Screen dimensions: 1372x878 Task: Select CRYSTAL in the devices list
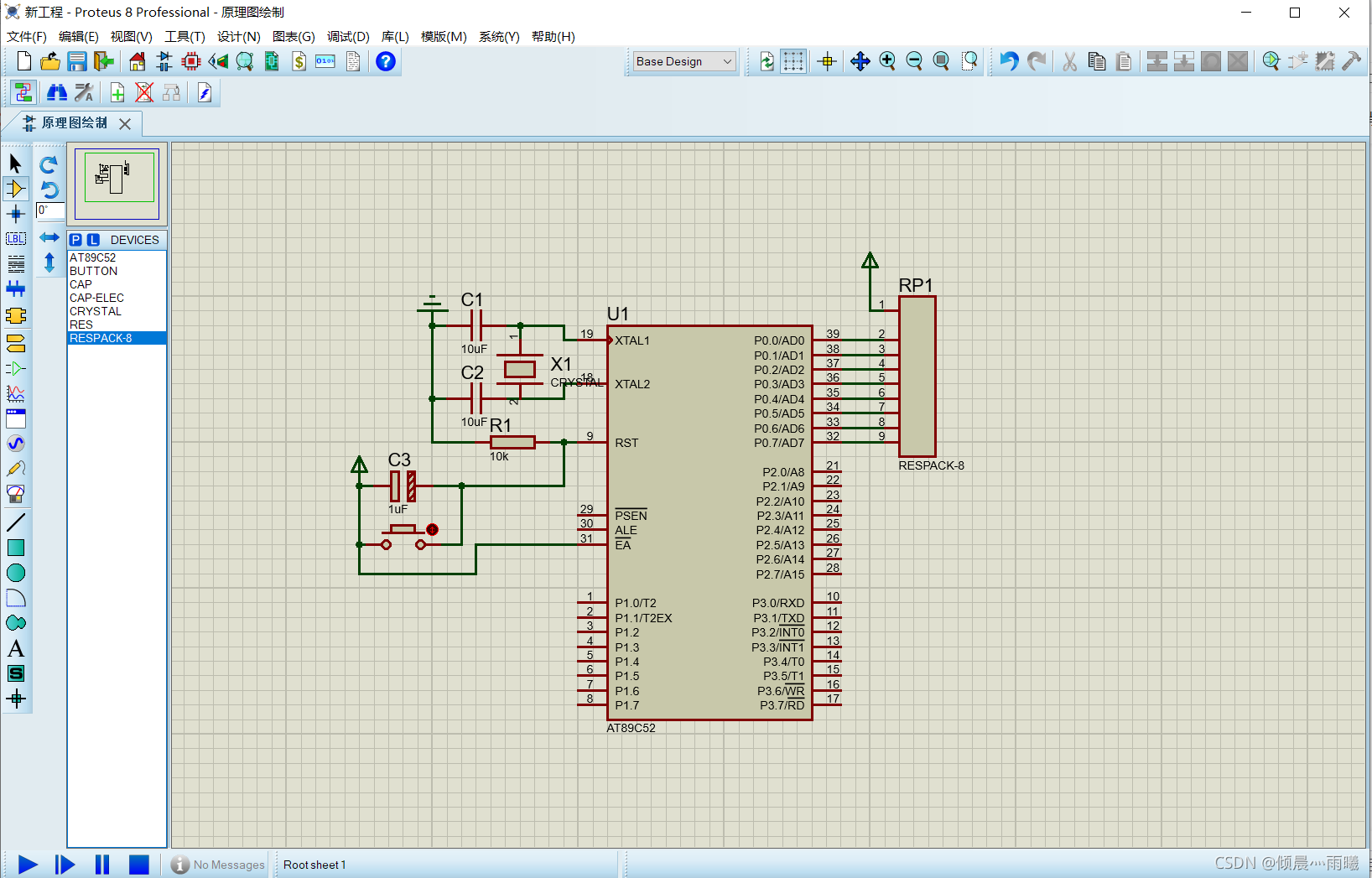pyautogui.click(x=96, y=311)
